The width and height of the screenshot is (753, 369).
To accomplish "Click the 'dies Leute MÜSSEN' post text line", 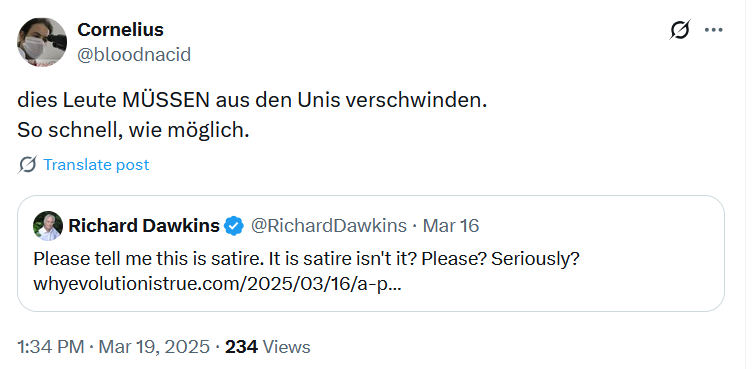I will pos(252,100).
